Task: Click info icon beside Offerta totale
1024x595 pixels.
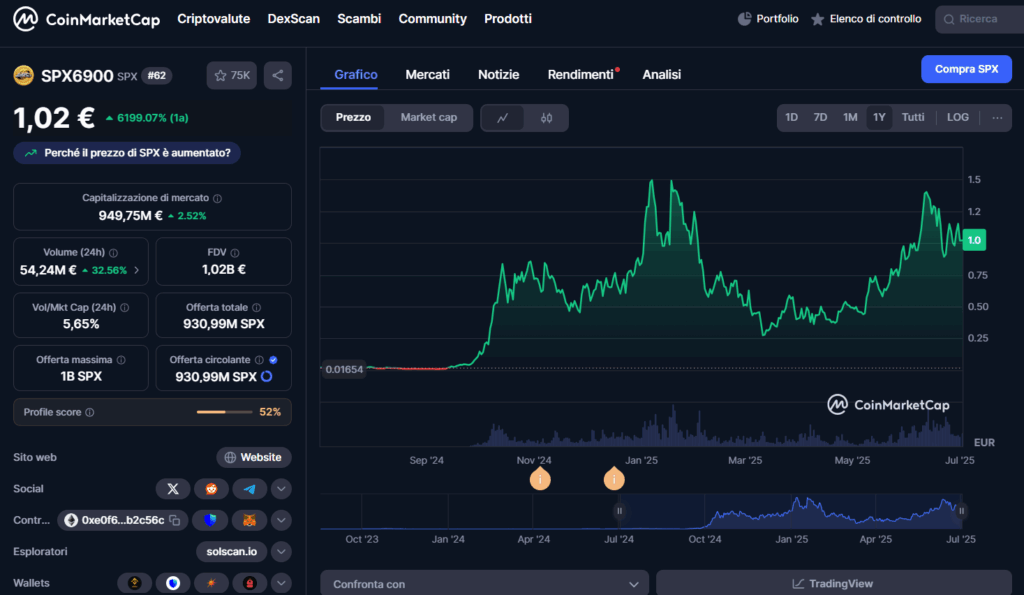Action: click(x=257, y=308)
